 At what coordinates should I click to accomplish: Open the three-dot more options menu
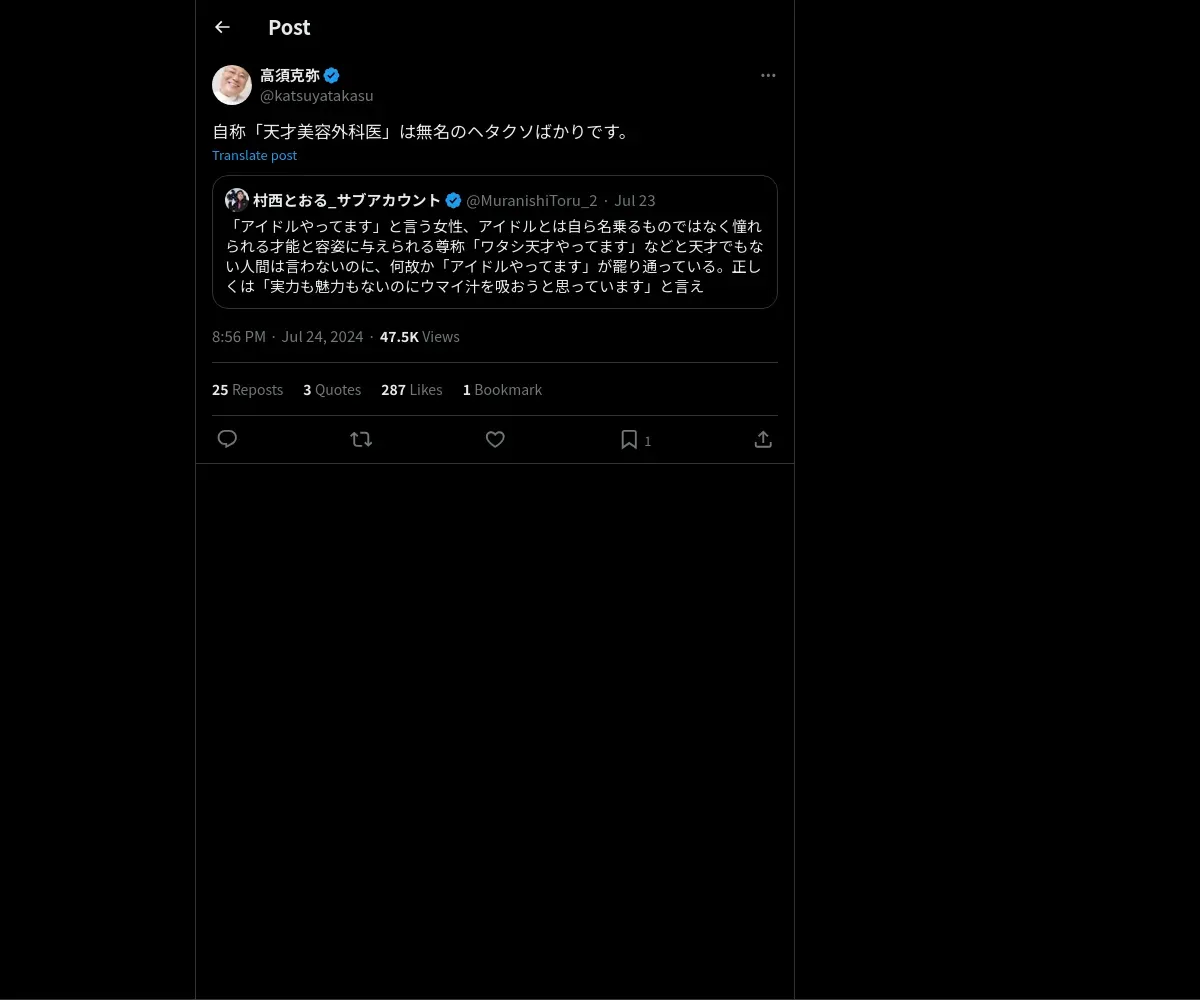(768, 75)
